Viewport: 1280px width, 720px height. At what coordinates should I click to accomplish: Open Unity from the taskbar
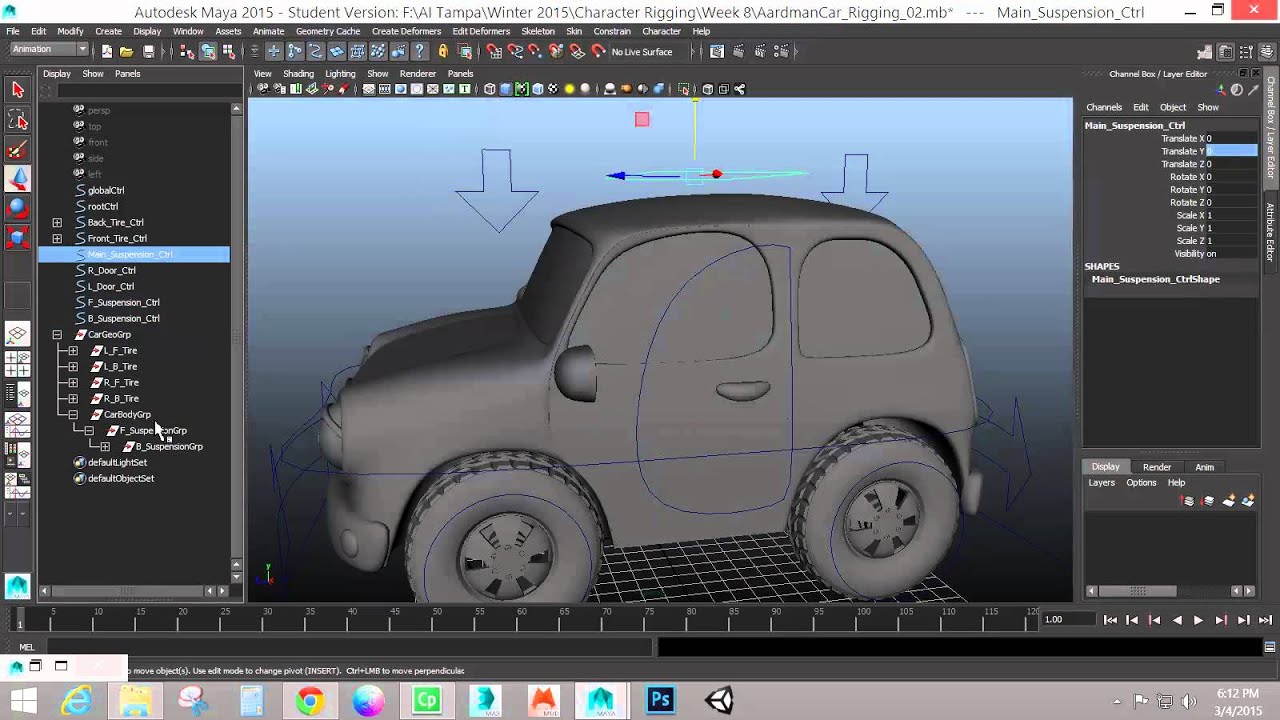click(718, 700)
